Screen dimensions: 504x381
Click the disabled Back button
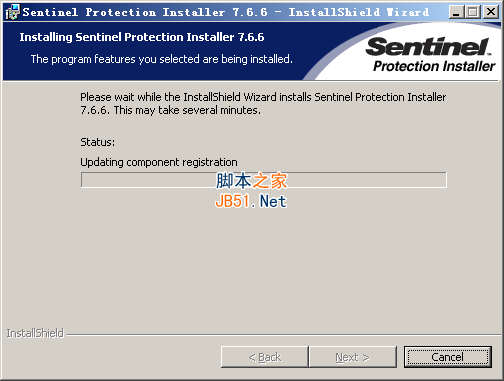pos(265,357)
